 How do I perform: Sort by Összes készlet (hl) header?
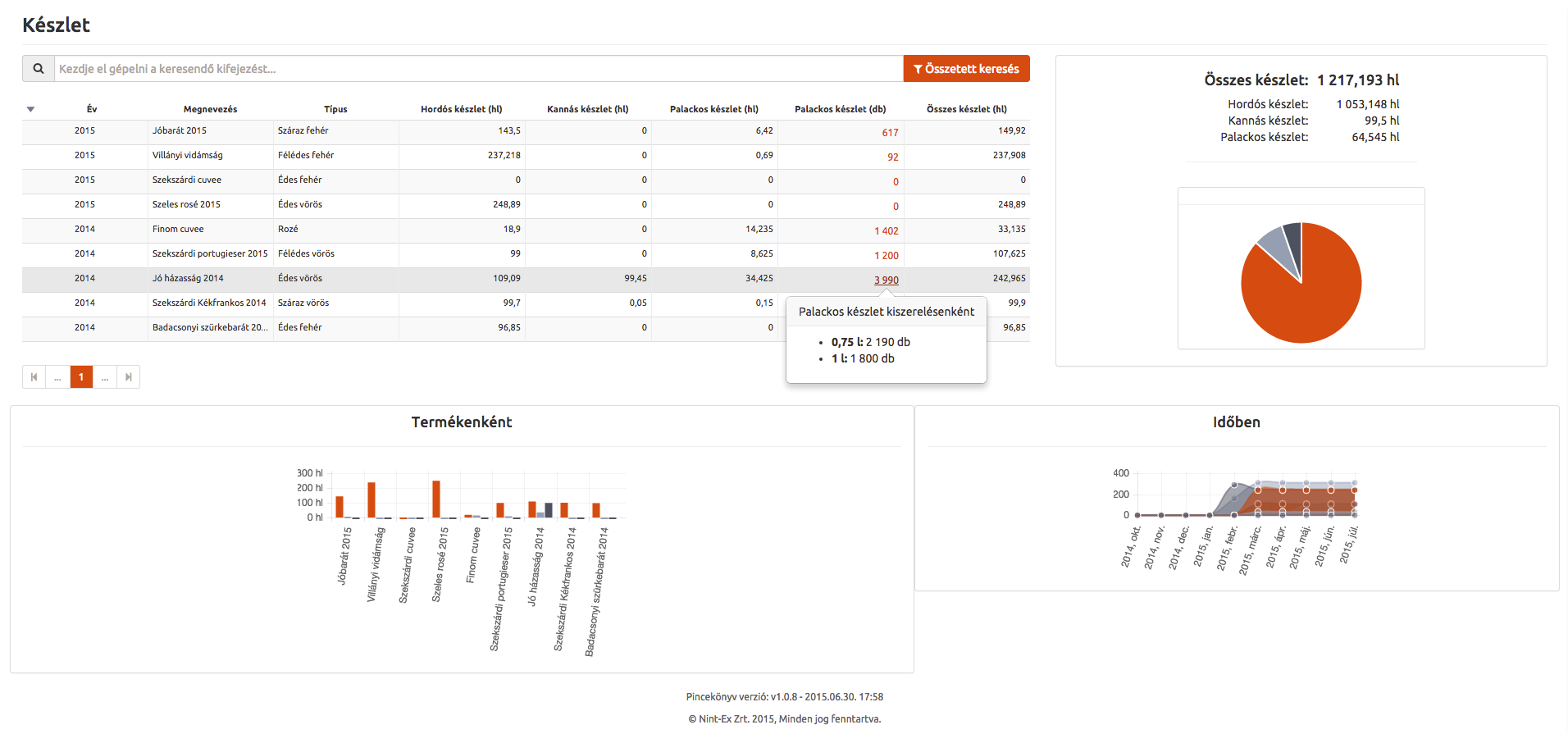coord(967,109)
